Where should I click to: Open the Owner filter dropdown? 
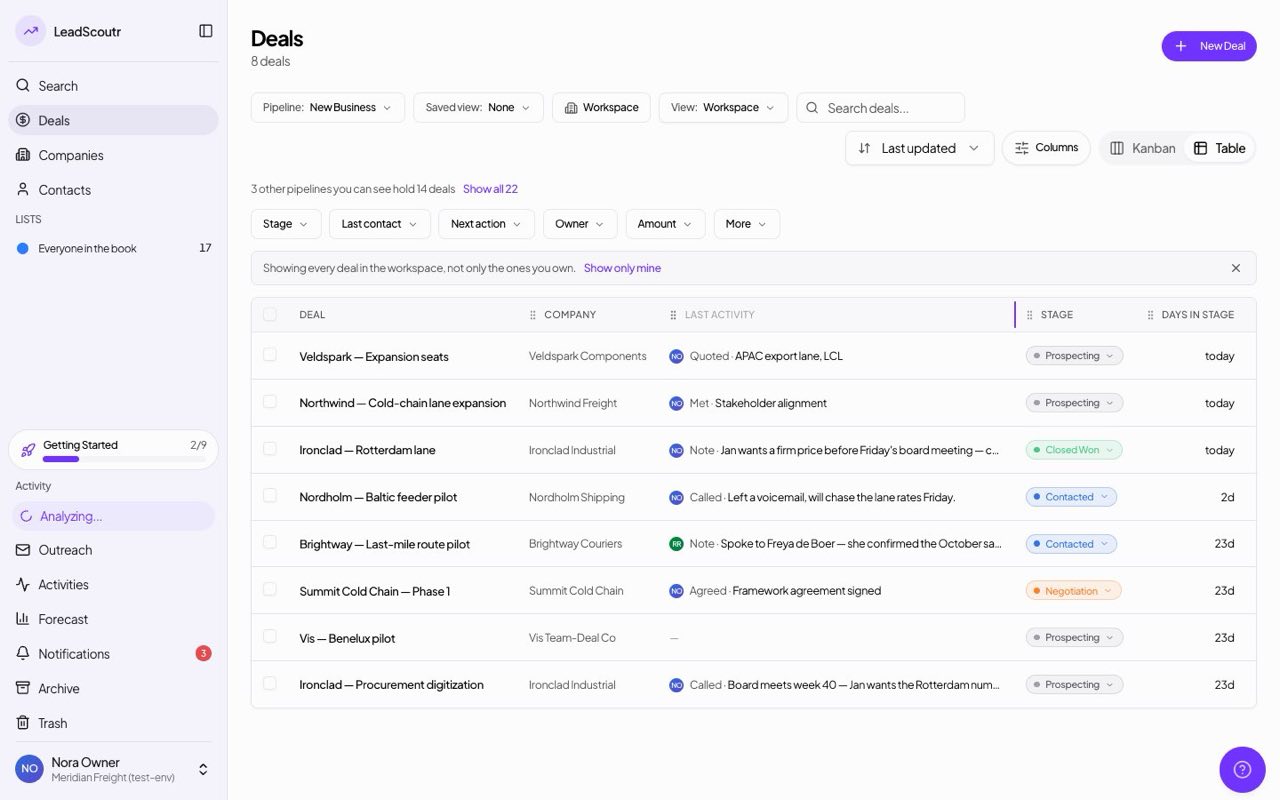(x=580, y=224)
